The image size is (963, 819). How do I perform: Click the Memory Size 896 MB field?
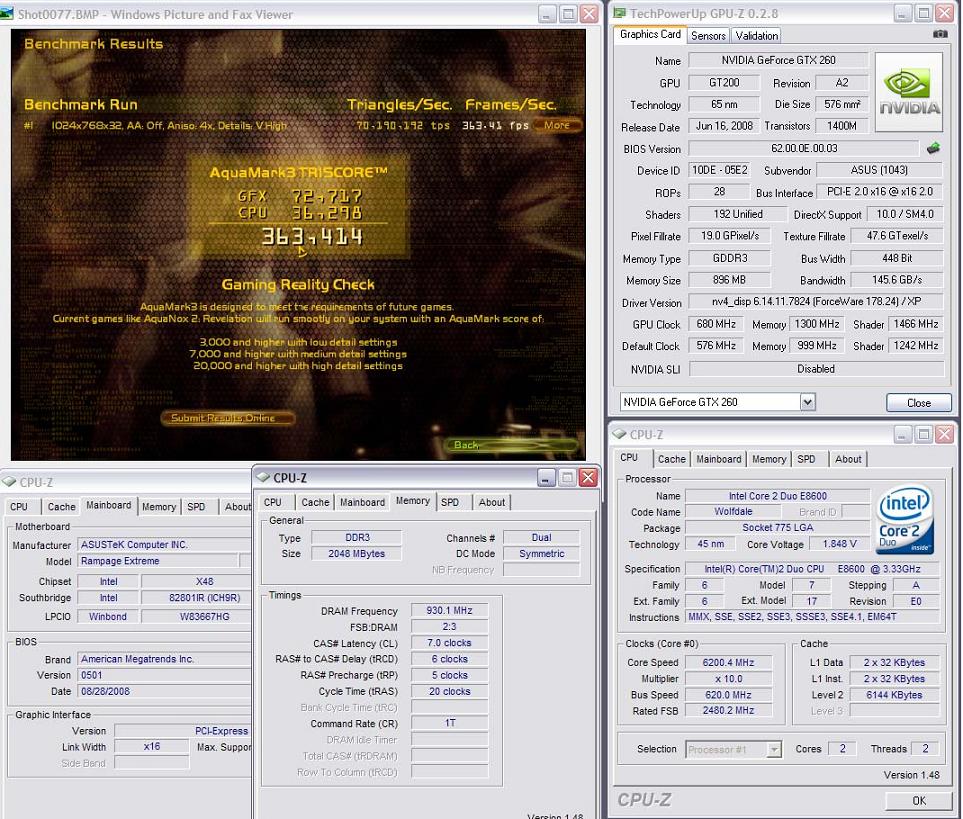pos(729,280)
